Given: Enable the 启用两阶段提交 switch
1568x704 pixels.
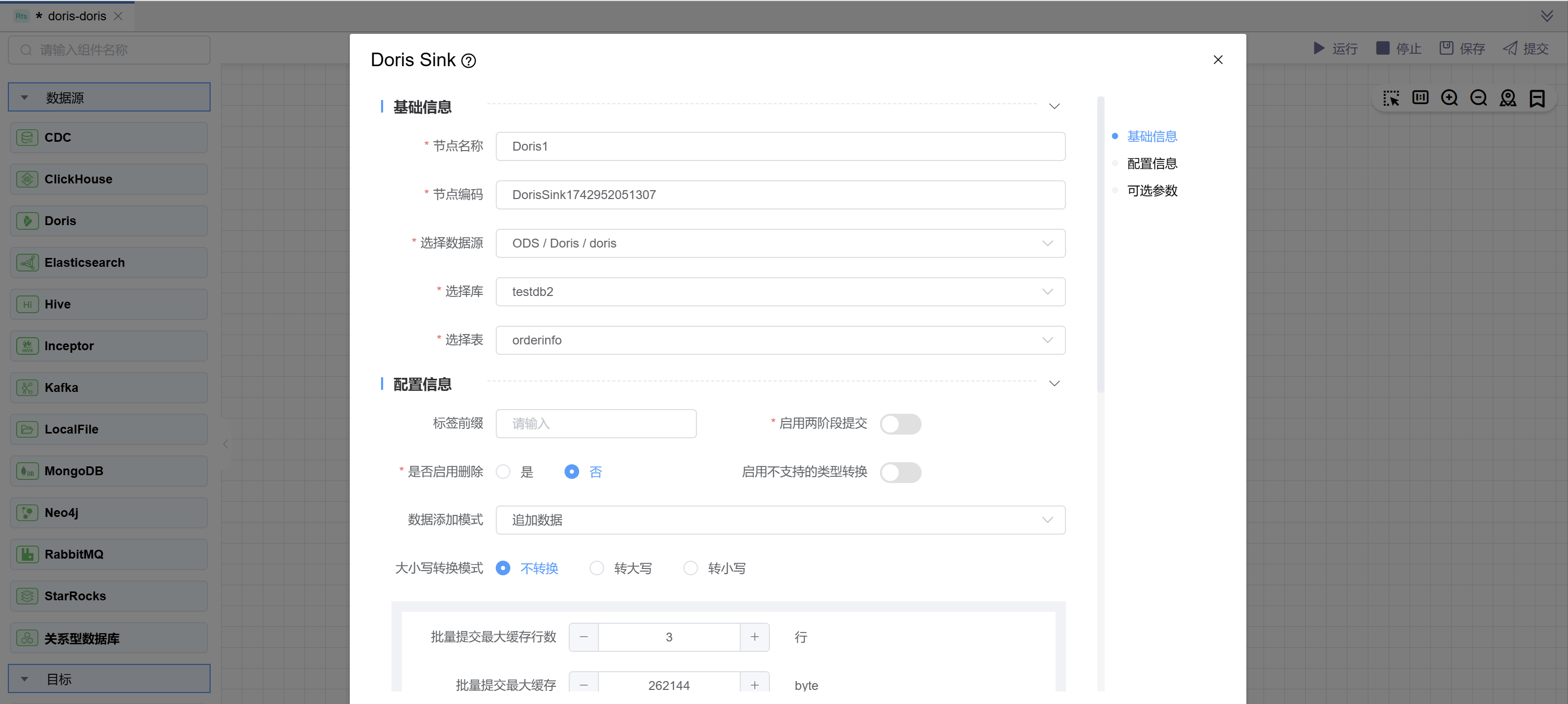Looking at the screenshot, I should [900, 424].
